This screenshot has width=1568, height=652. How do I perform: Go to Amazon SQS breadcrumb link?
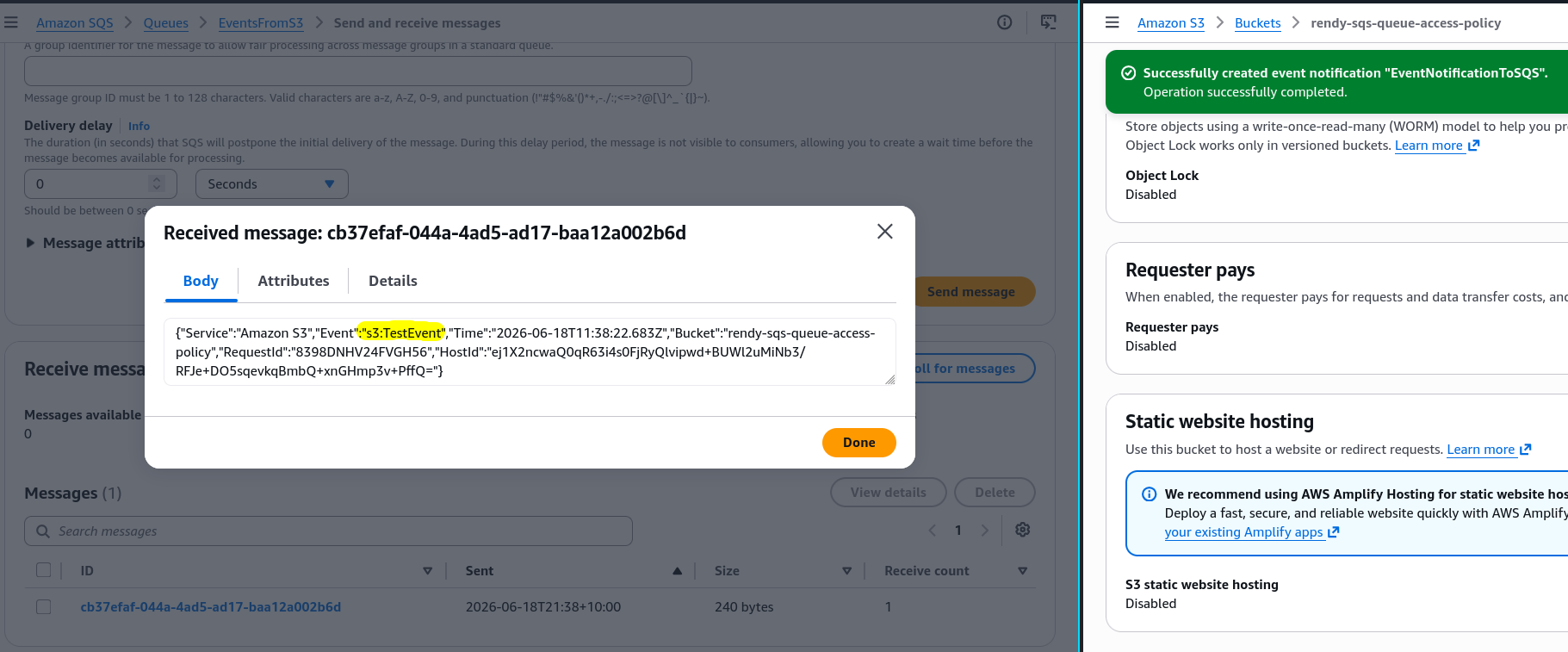point(75,23)
